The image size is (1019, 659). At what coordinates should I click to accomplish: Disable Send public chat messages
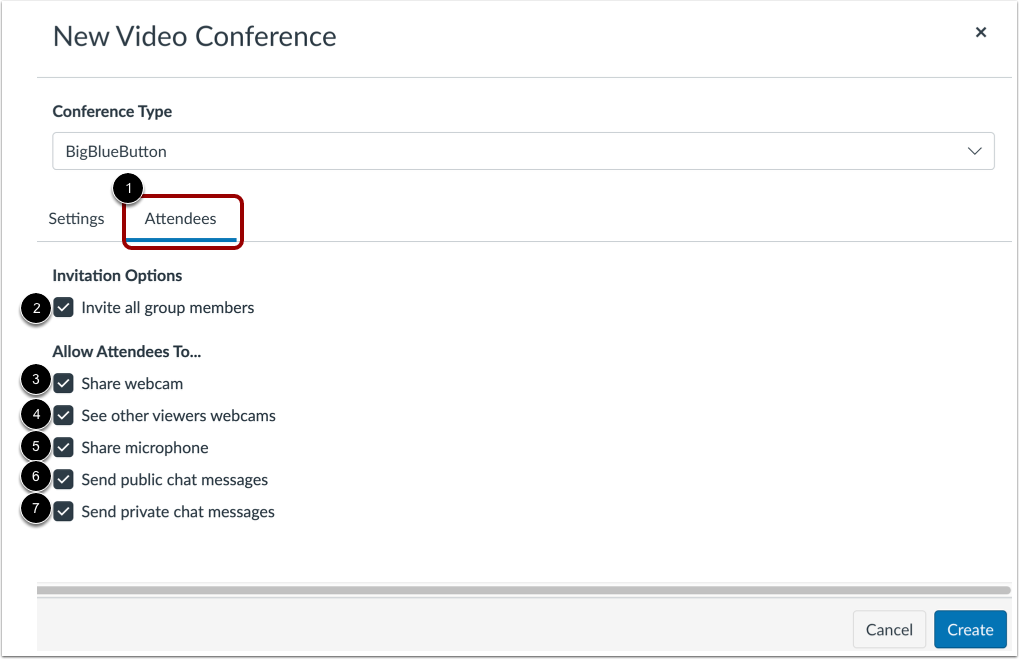coord(64,479)
